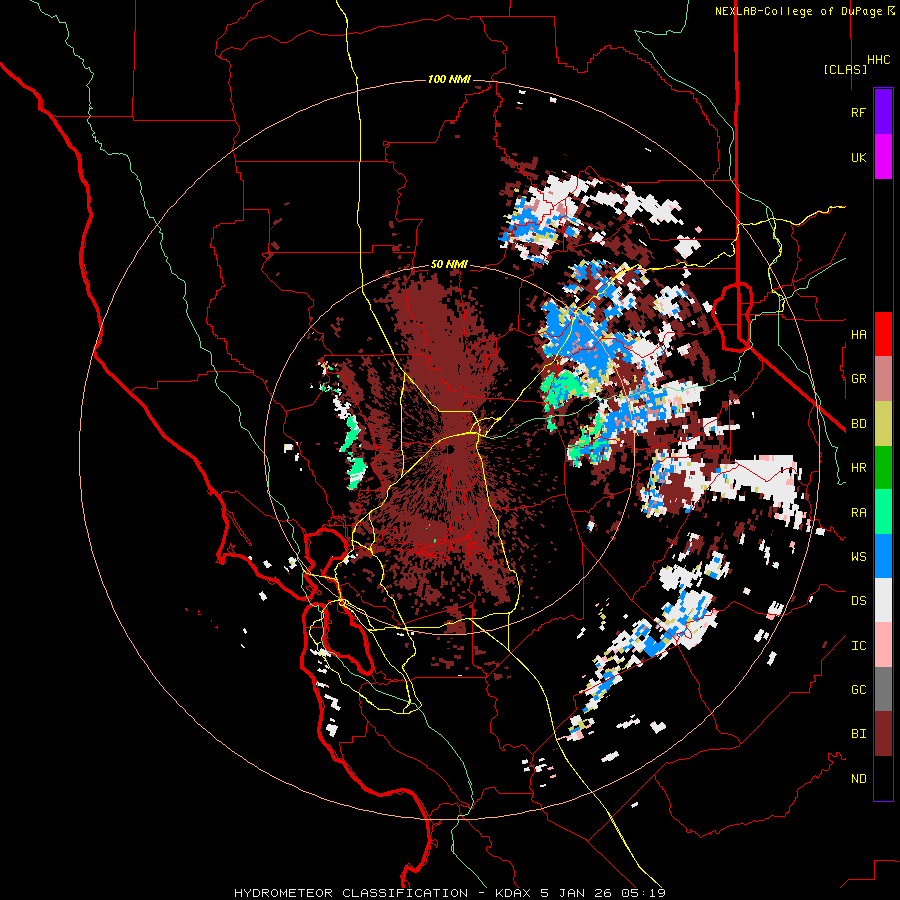Click the IC legend label
The height and width of the screenshot is (900, 900).
pyautogui.click(x=858, y=646)
